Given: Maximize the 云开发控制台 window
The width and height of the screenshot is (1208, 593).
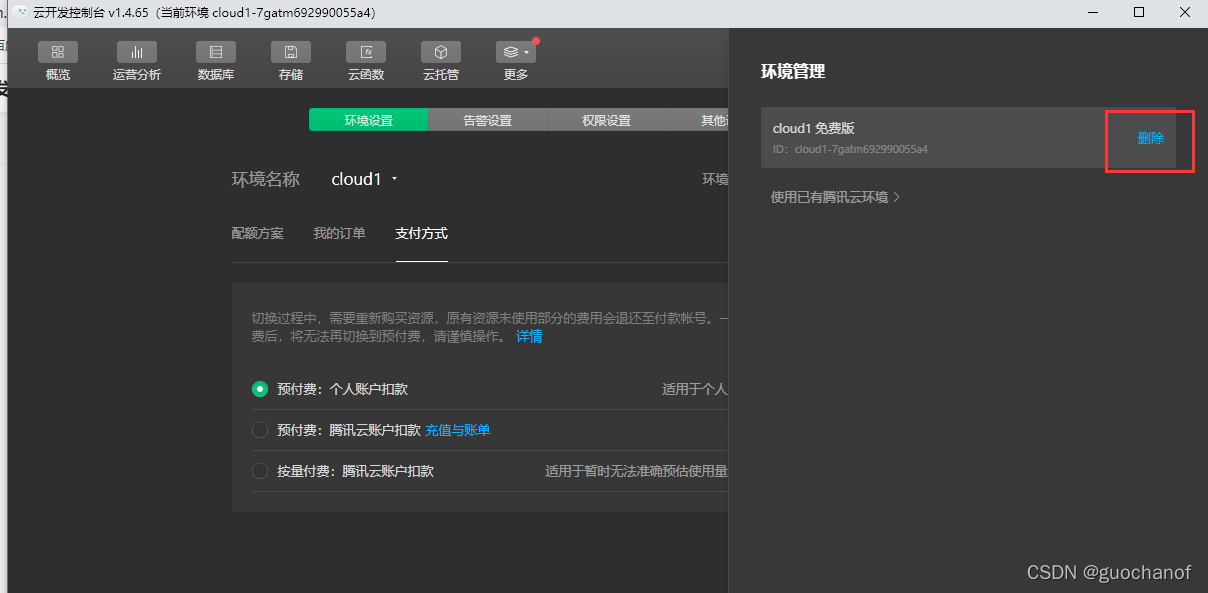Looking at the screenshot, I should coord(1139,12).
